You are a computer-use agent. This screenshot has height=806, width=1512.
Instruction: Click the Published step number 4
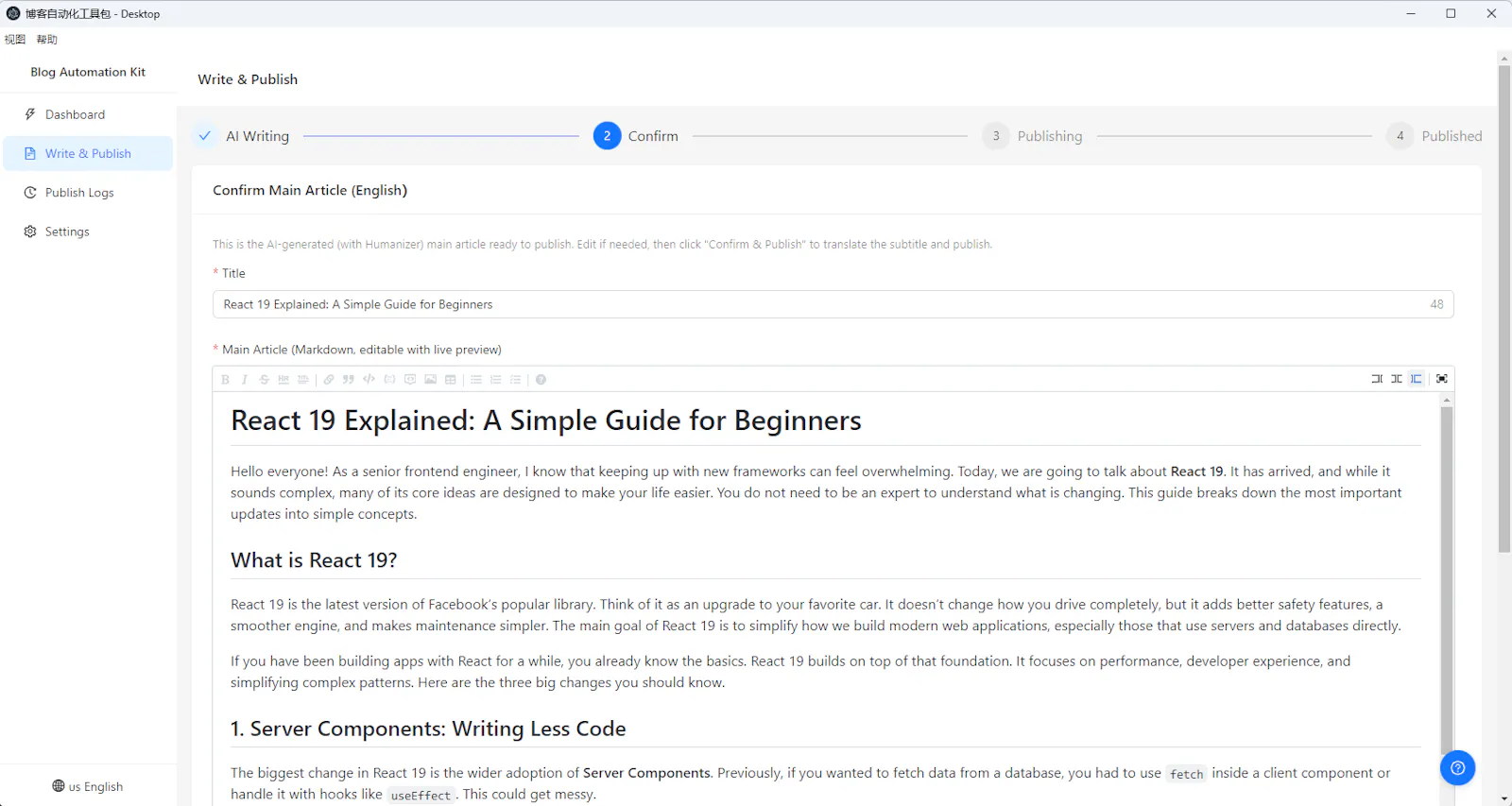tap(1400, 136)
